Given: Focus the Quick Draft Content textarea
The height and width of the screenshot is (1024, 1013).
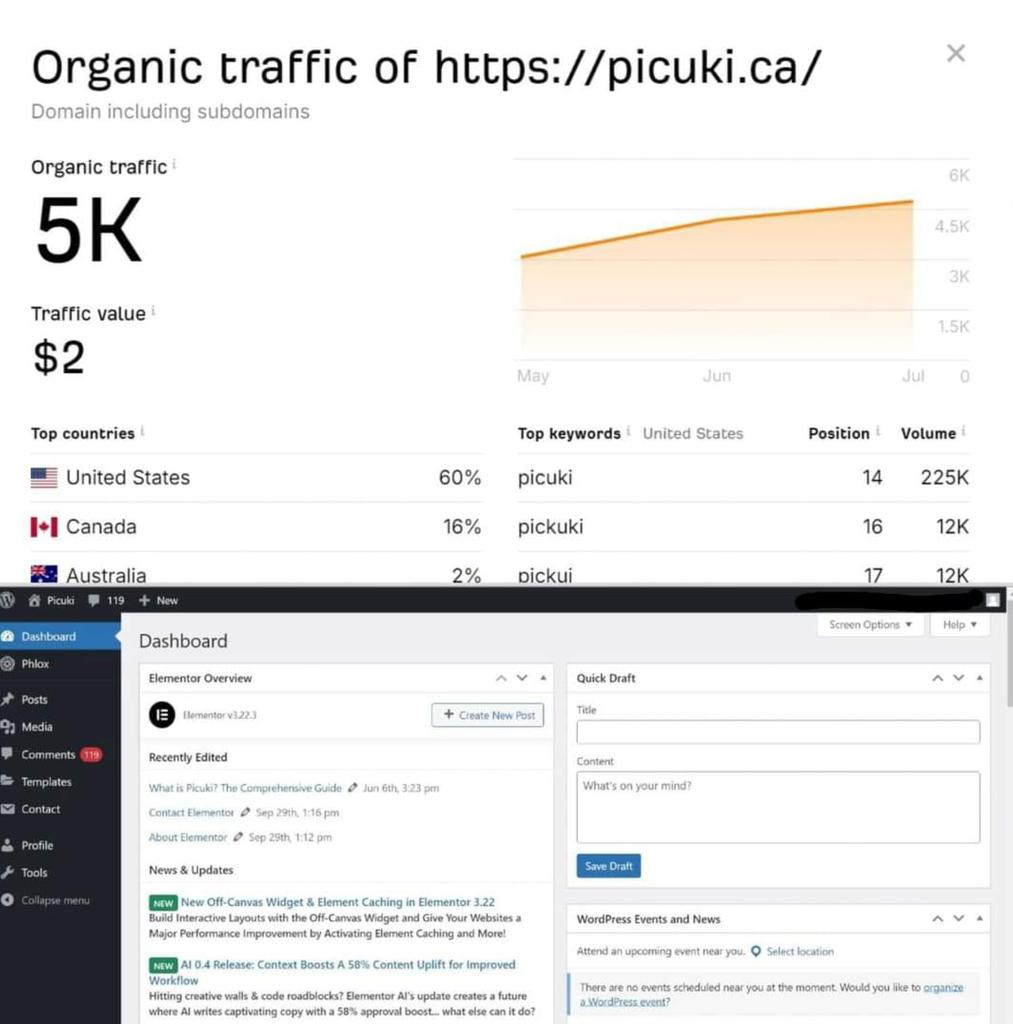Looking at the screenshot, I should tap(778, 807).
